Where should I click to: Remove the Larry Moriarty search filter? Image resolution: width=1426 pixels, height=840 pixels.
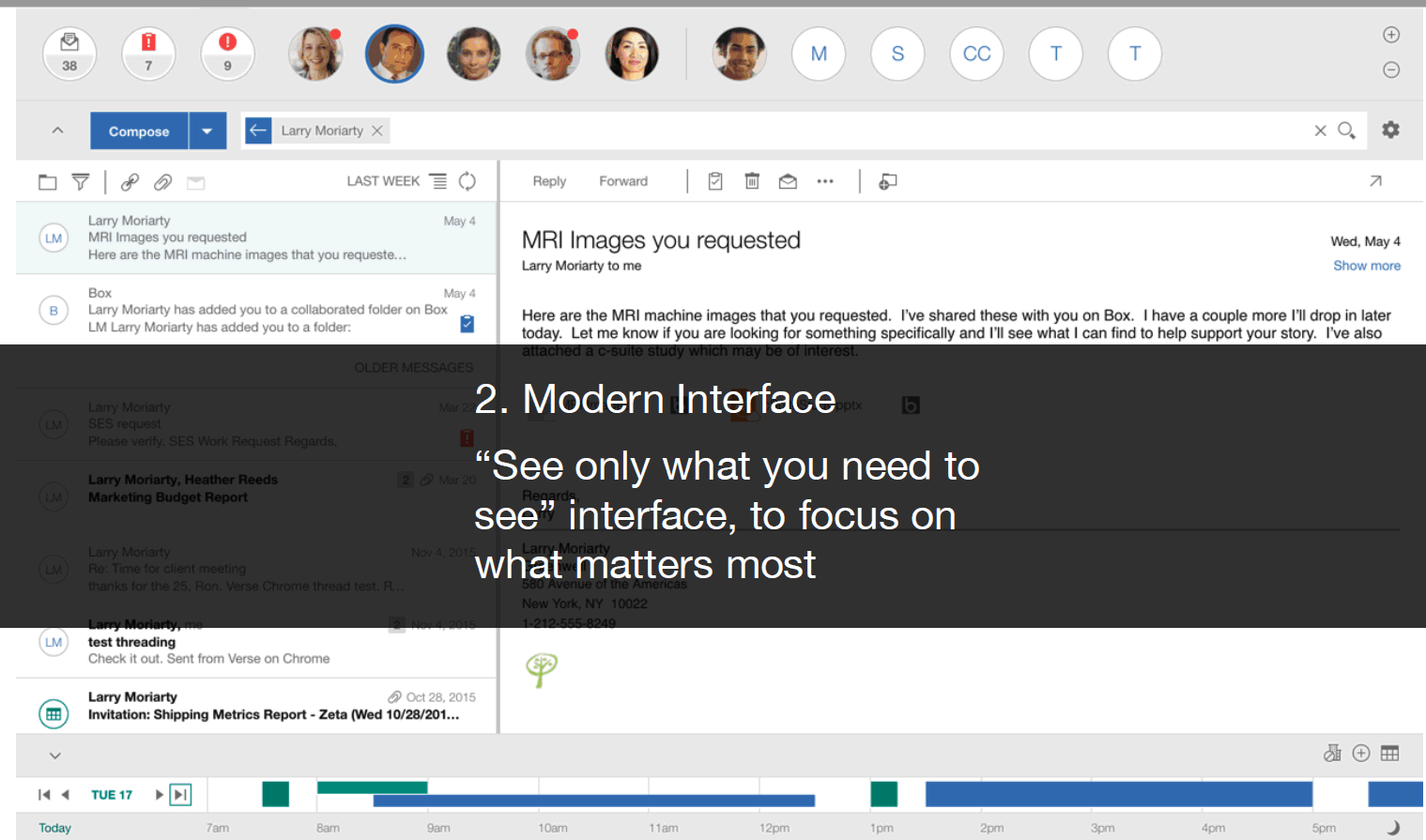tap(377, 130)
